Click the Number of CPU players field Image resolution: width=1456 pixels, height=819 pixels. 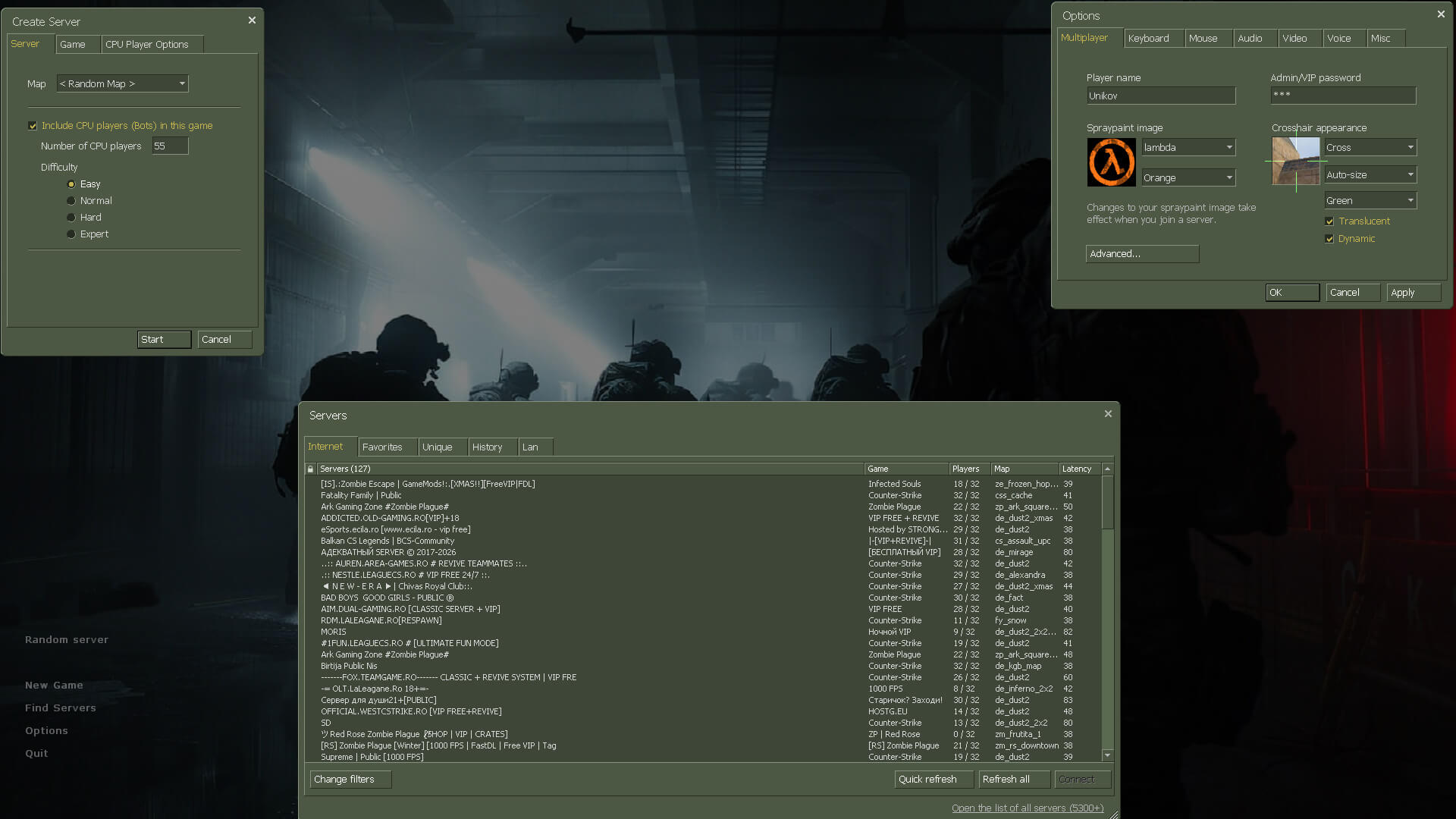[169, 146]
